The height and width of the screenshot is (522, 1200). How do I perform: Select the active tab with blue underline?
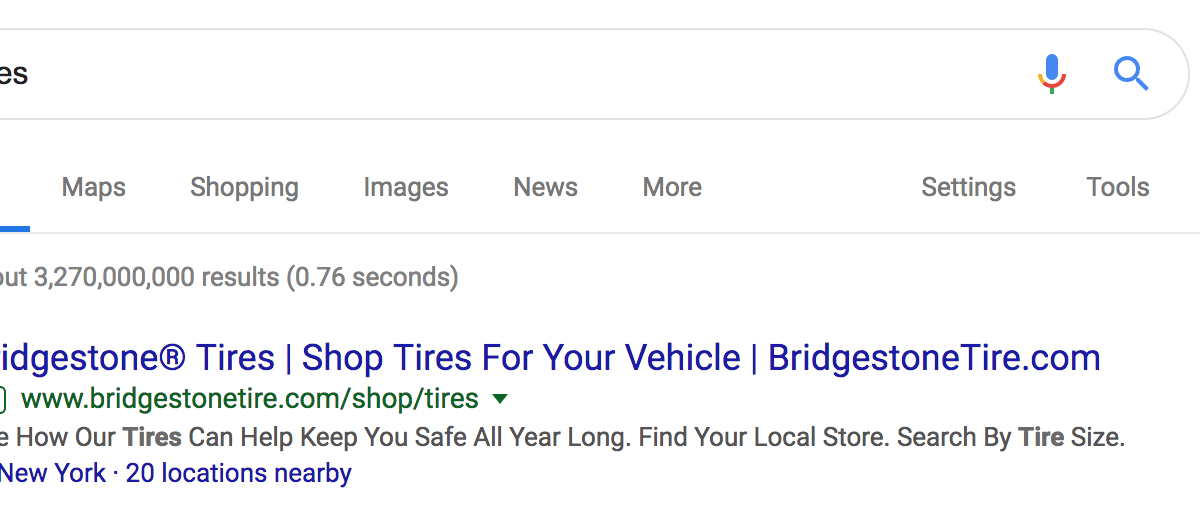(x=14, y=200)
